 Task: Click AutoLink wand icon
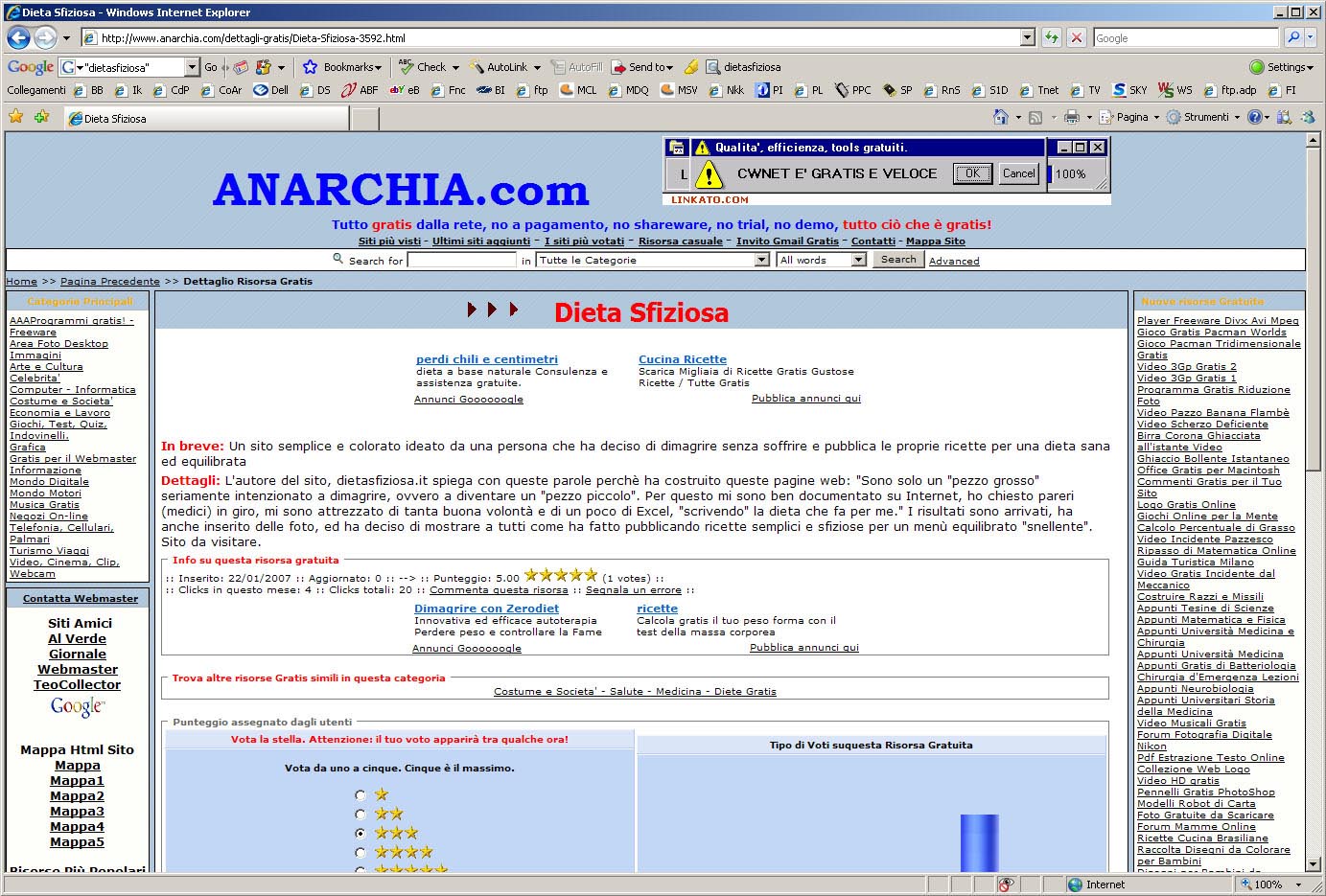tap(477, 67)
